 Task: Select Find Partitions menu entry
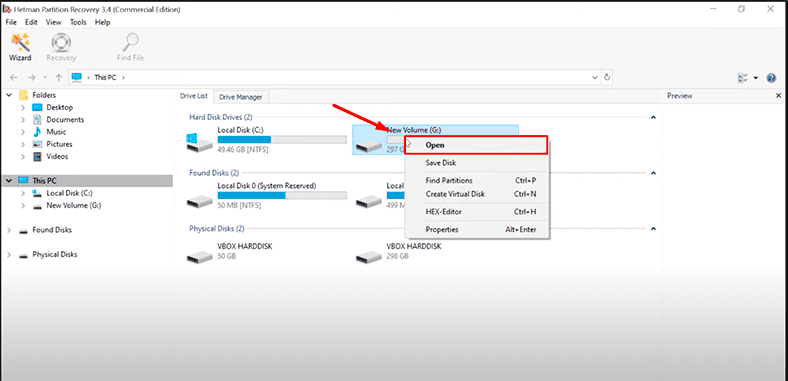tap(476, 180)
